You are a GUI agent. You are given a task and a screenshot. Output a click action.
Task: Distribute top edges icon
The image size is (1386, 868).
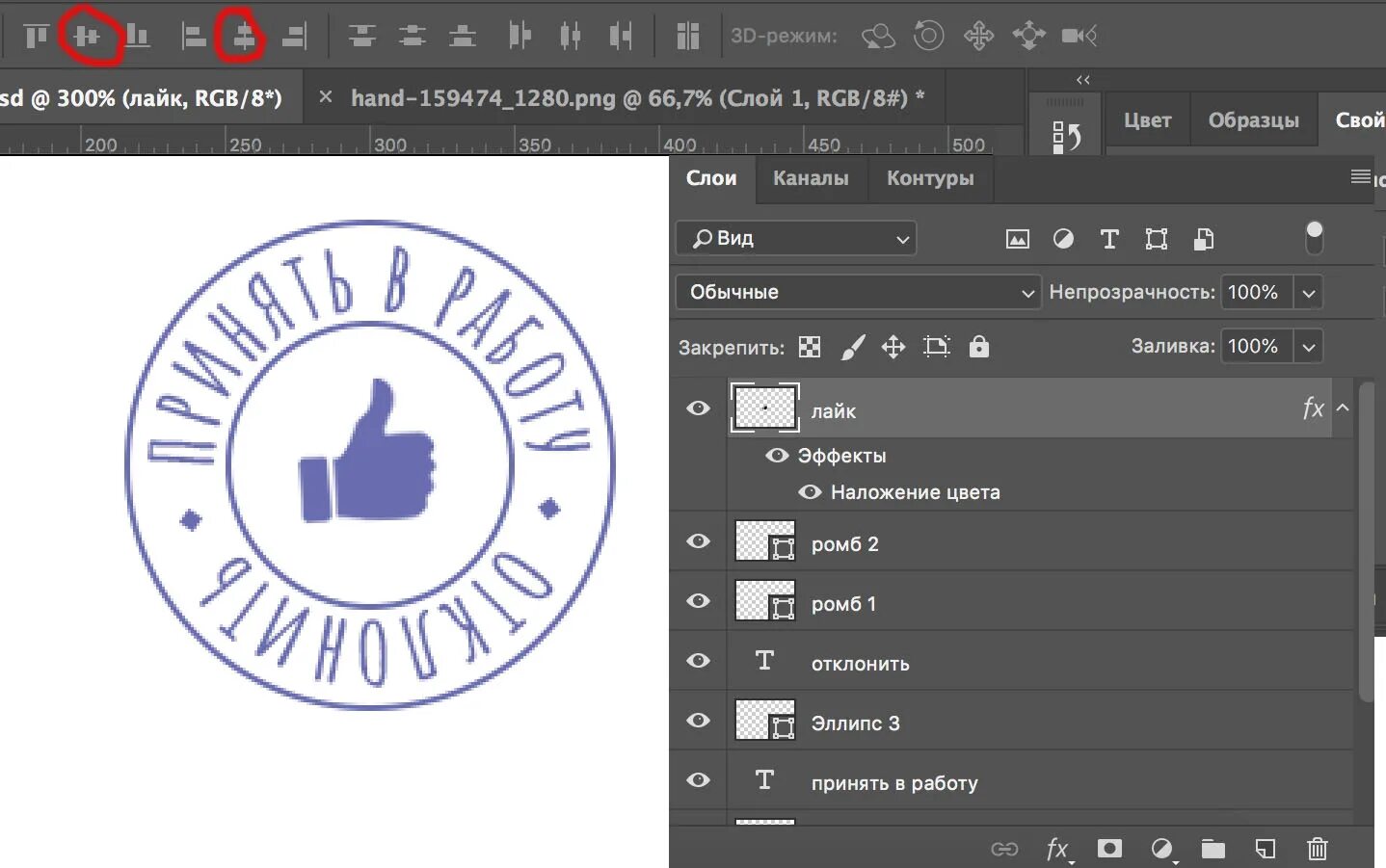(x=362, y=37)
